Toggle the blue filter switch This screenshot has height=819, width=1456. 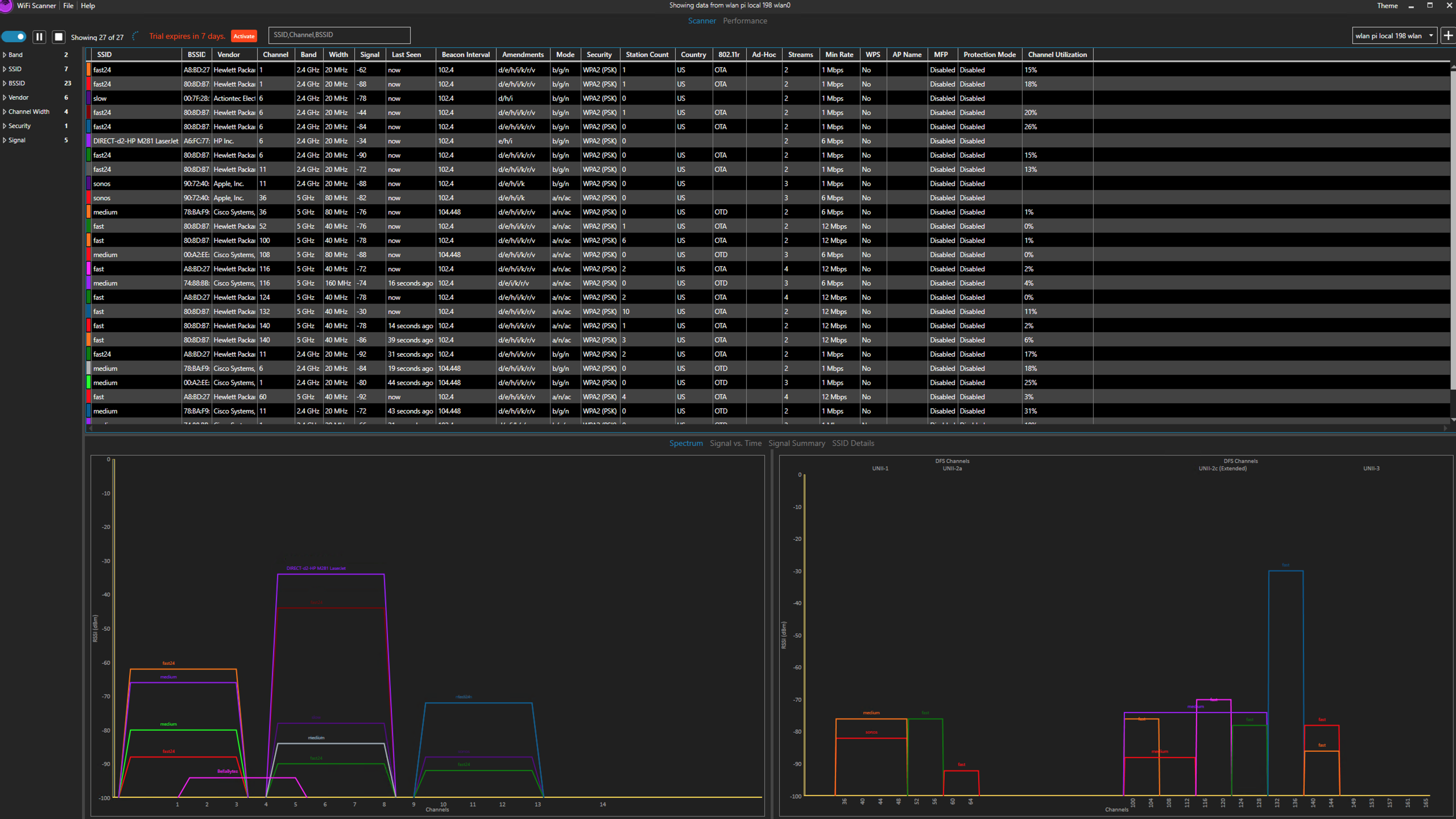(x=14, y=36)
